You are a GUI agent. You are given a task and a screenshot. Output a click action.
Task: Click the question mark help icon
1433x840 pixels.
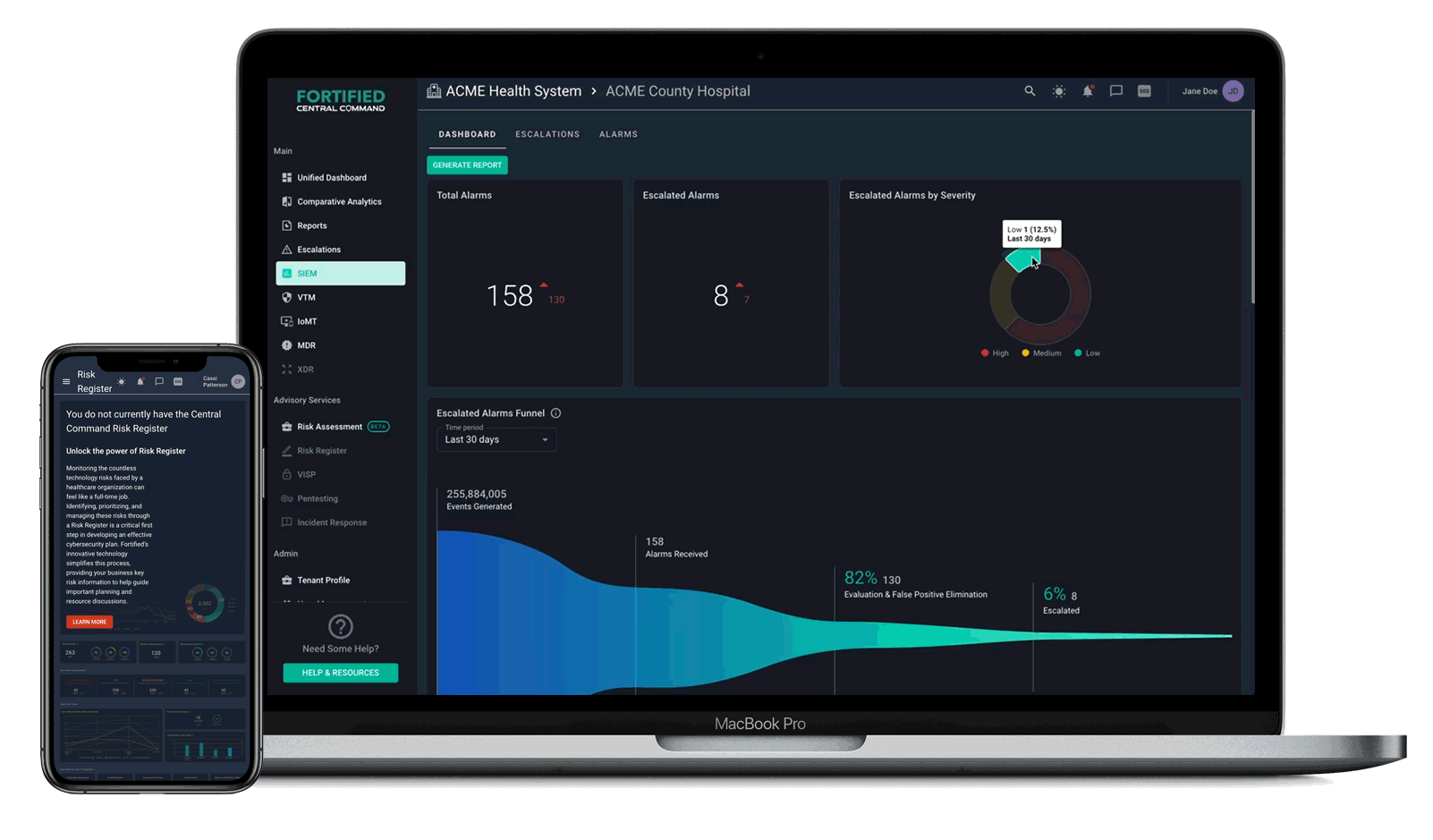pos(341,626)
